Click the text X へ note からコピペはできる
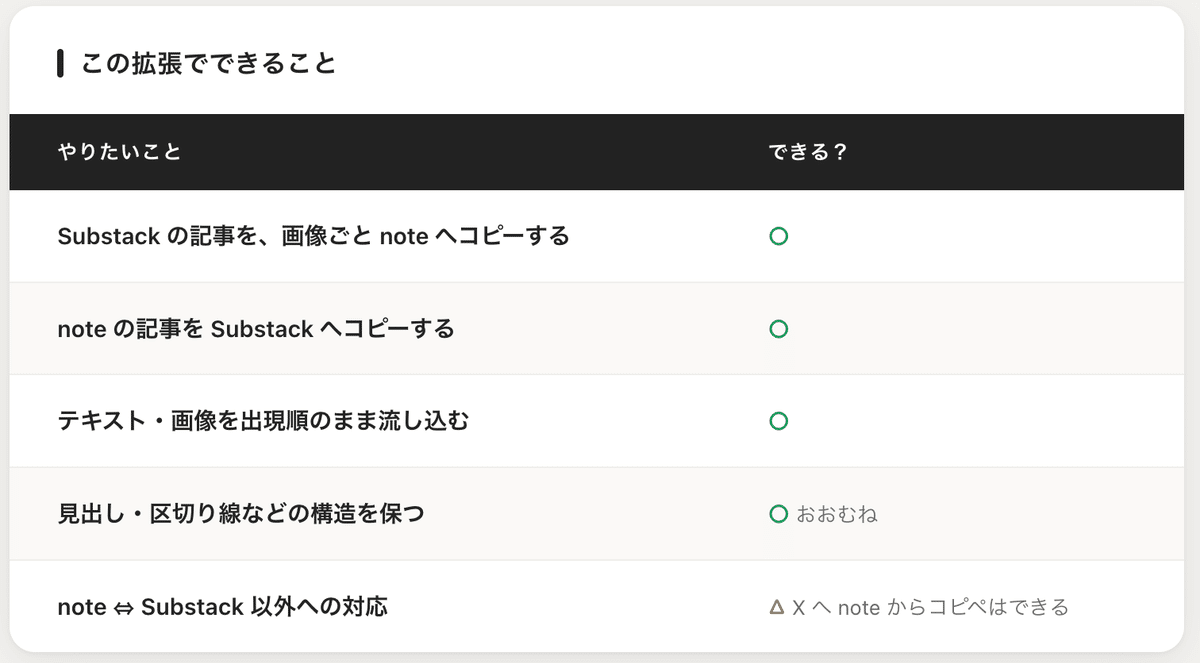The image size is (1200, 663). click(930, 607)
